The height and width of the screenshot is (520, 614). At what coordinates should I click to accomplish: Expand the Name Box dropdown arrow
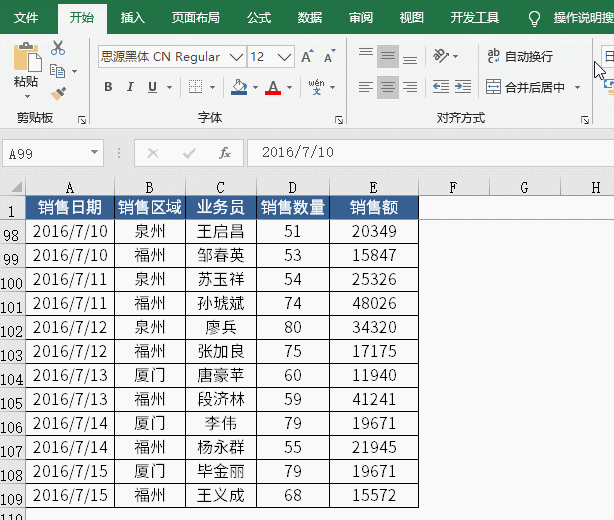(94, 152)
